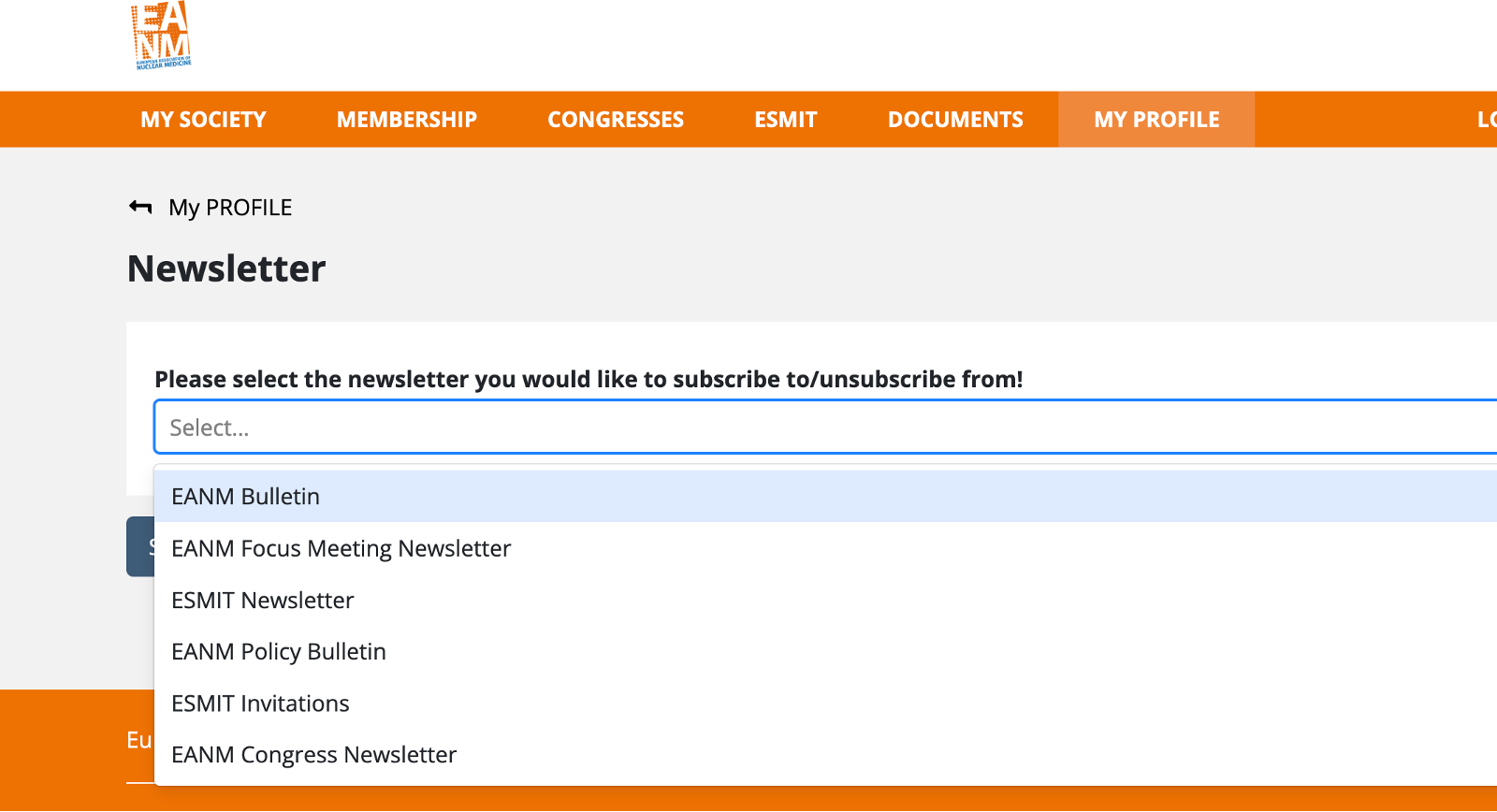Choose EANM Policy Bulletin option
The height and width of the screenshot is (812, 1497).
(279, 651)
